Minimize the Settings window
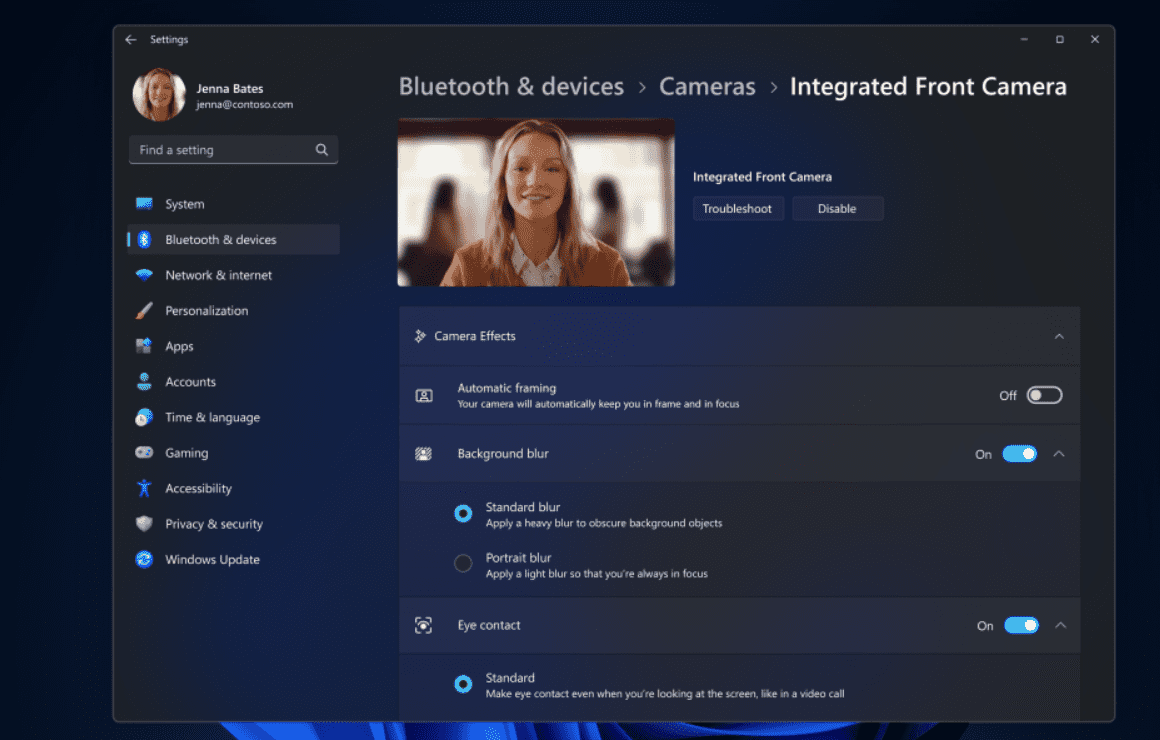 tap(1024, 39)
